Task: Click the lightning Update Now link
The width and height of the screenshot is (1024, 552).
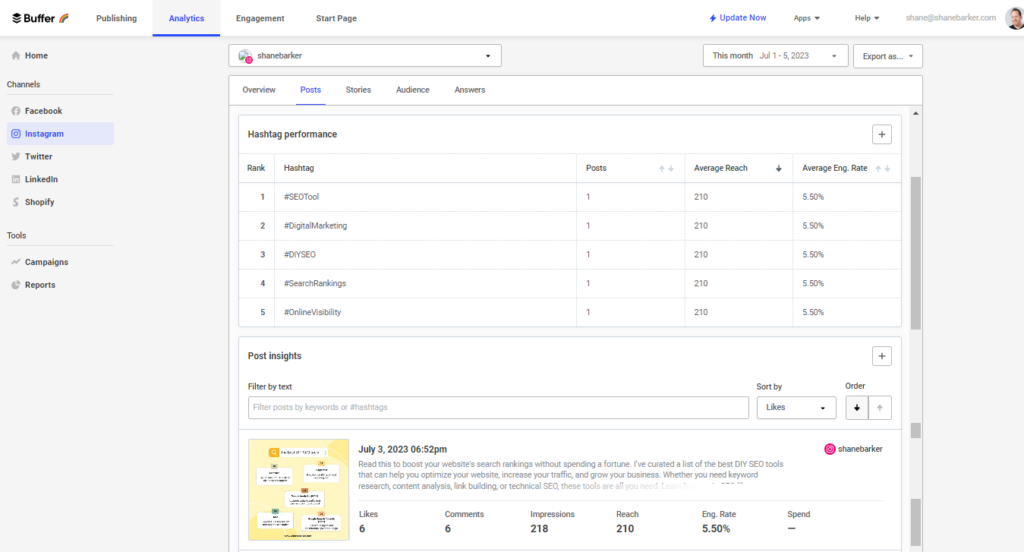Action: (x=737, y=18)
